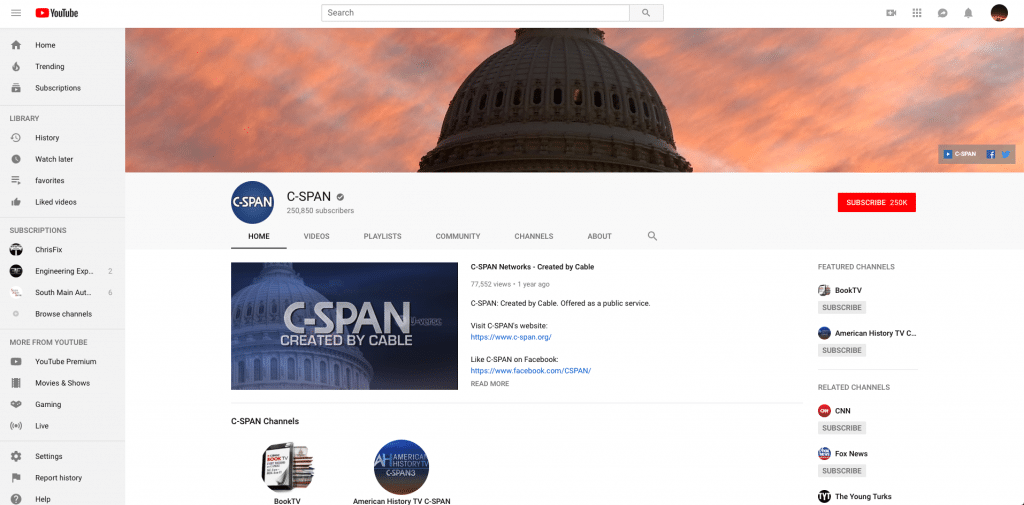The width and height of the screenshot is (1024, 505).
Task: Click the search magnifier button
Action: point(646,12)
